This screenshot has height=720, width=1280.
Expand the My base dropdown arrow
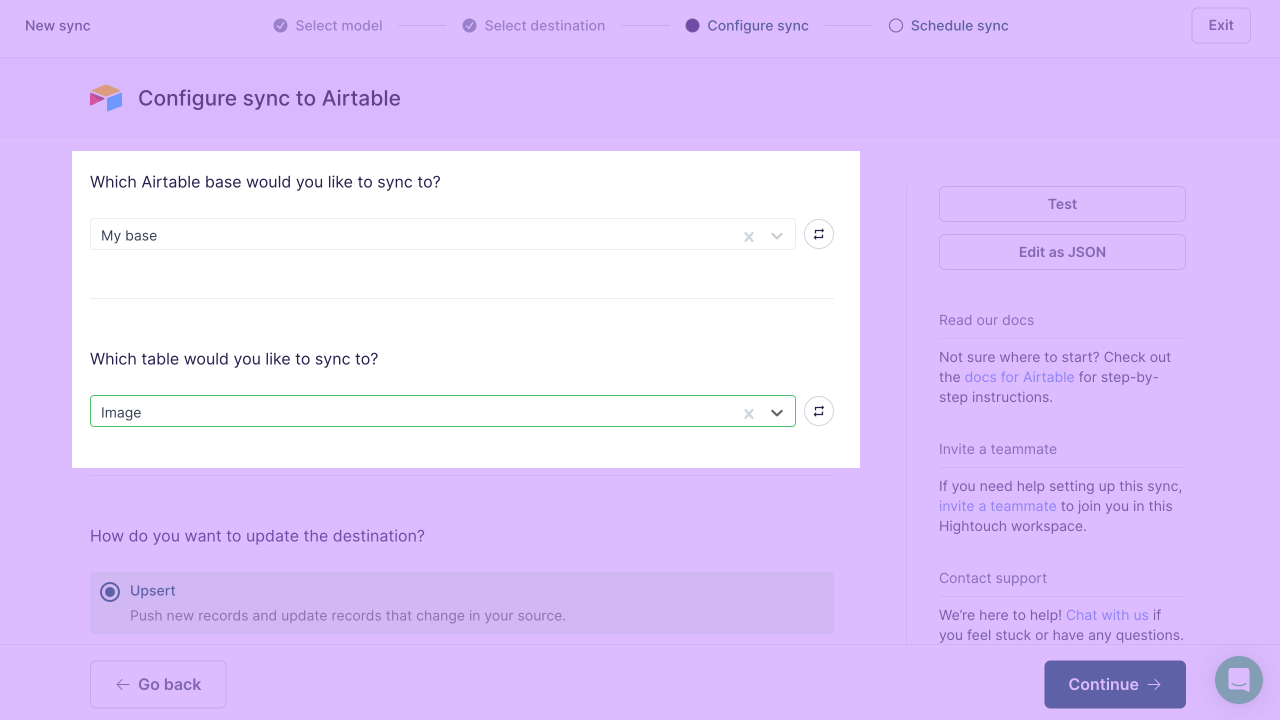777,236
